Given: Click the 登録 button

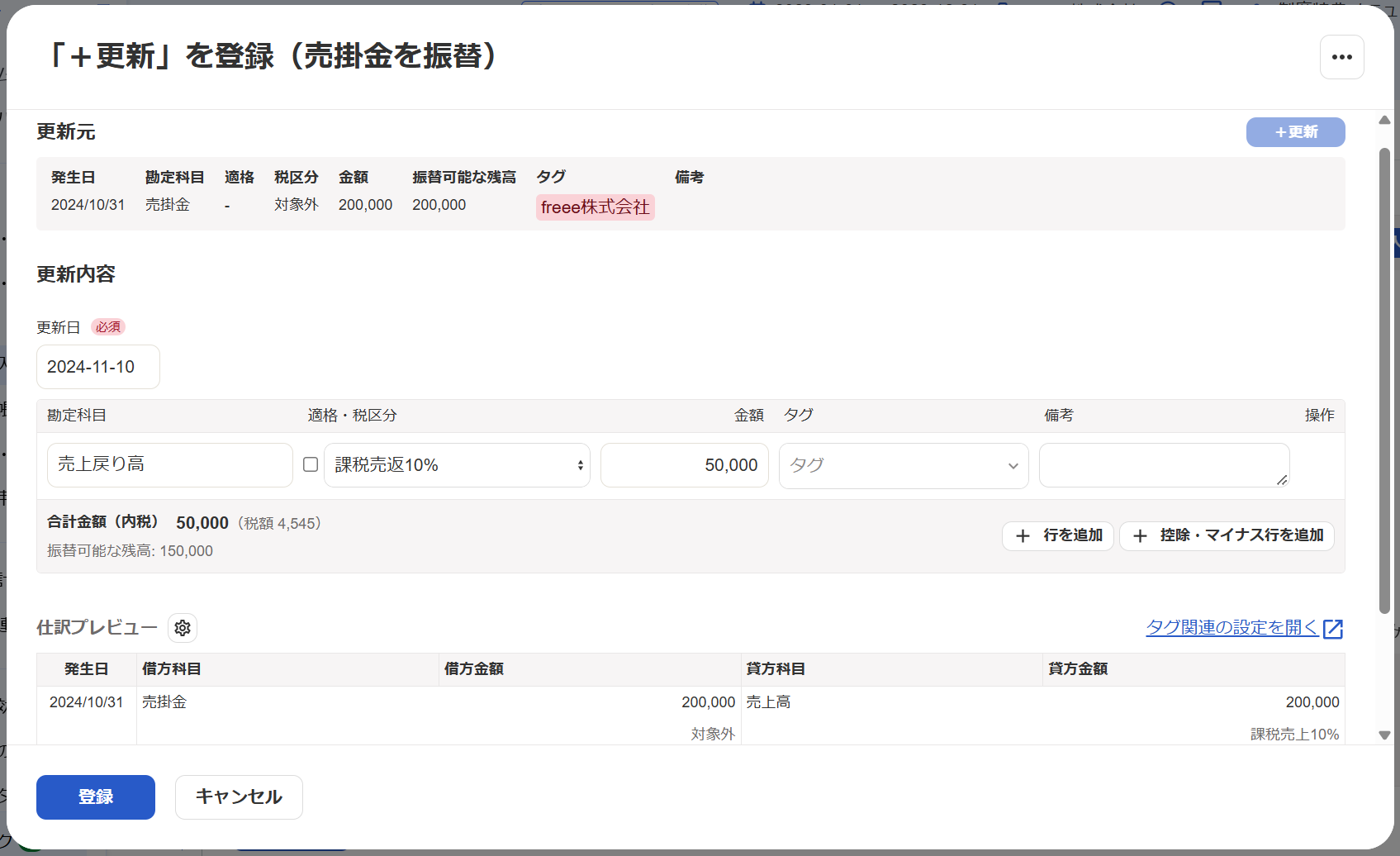Looking at the screenshot, I should point(96,797).
